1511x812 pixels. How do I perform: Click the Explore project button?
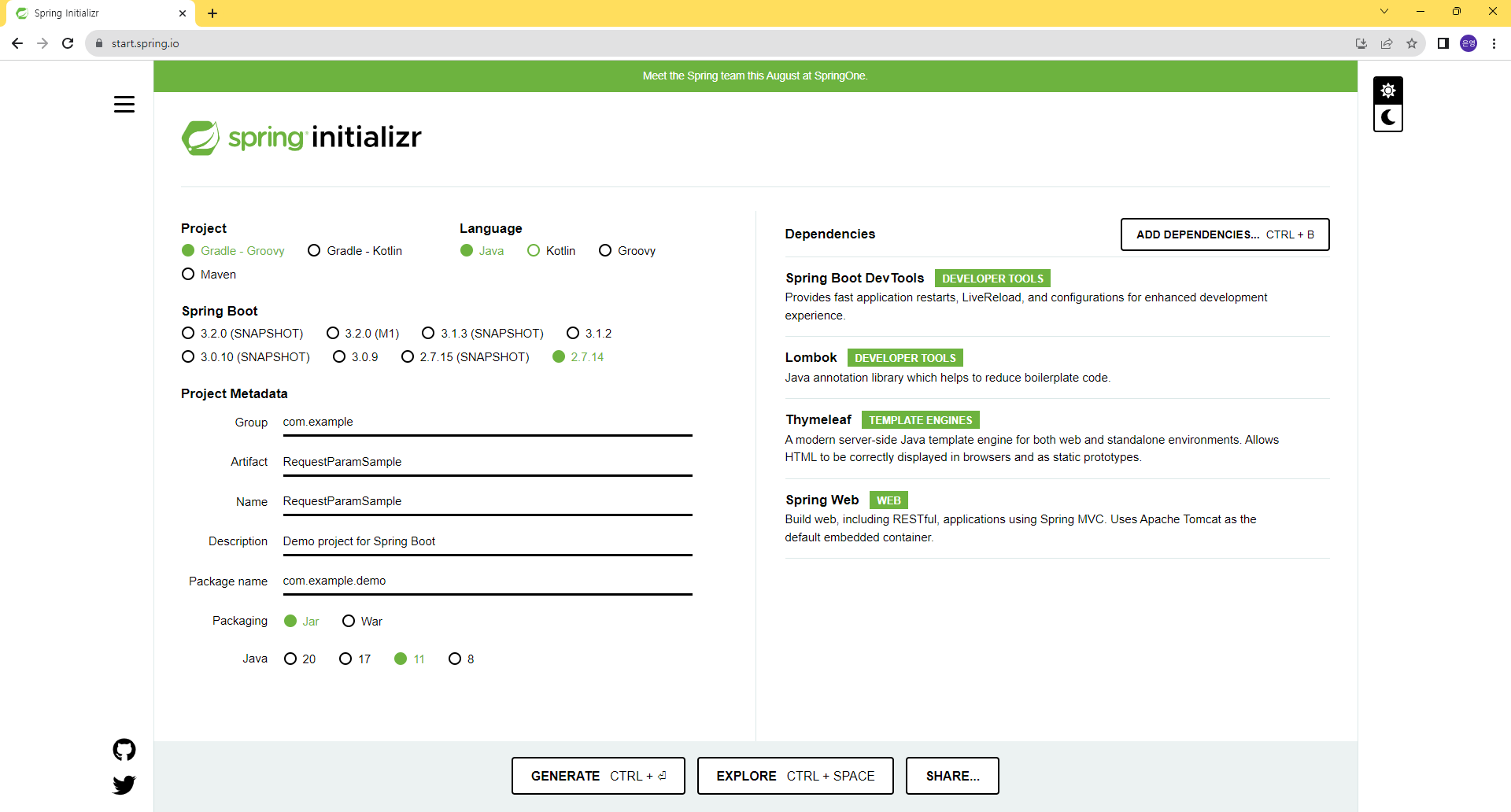coord(796,776)
